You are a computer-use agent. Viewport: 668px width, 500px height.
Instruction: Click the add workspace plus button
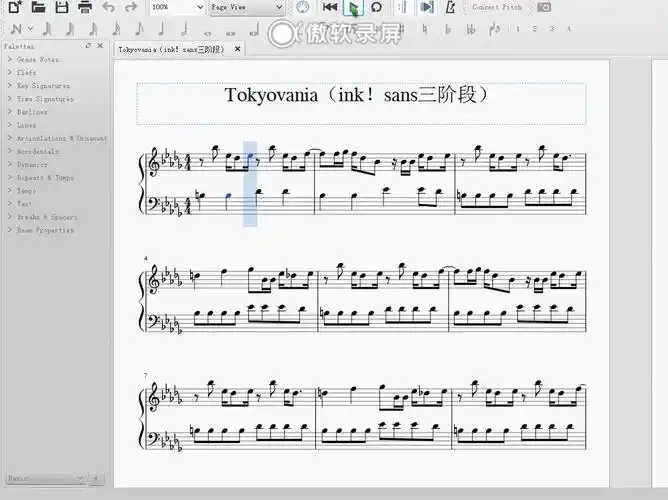click(96, 478)
